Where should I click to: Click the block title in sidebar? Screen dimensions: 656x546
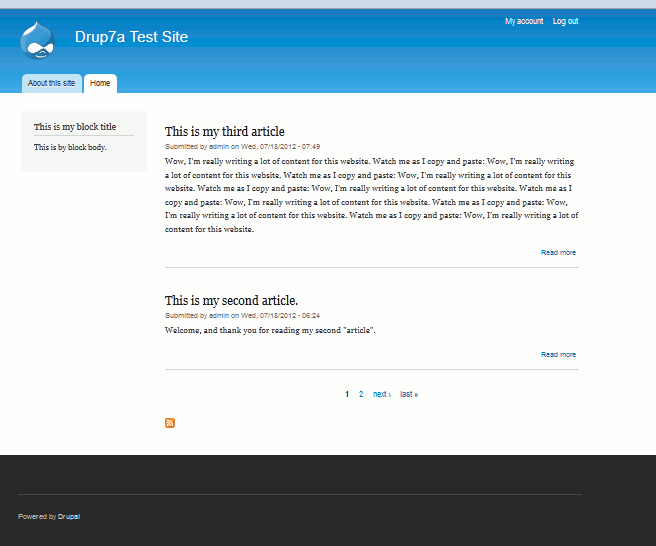coord(75,127)
